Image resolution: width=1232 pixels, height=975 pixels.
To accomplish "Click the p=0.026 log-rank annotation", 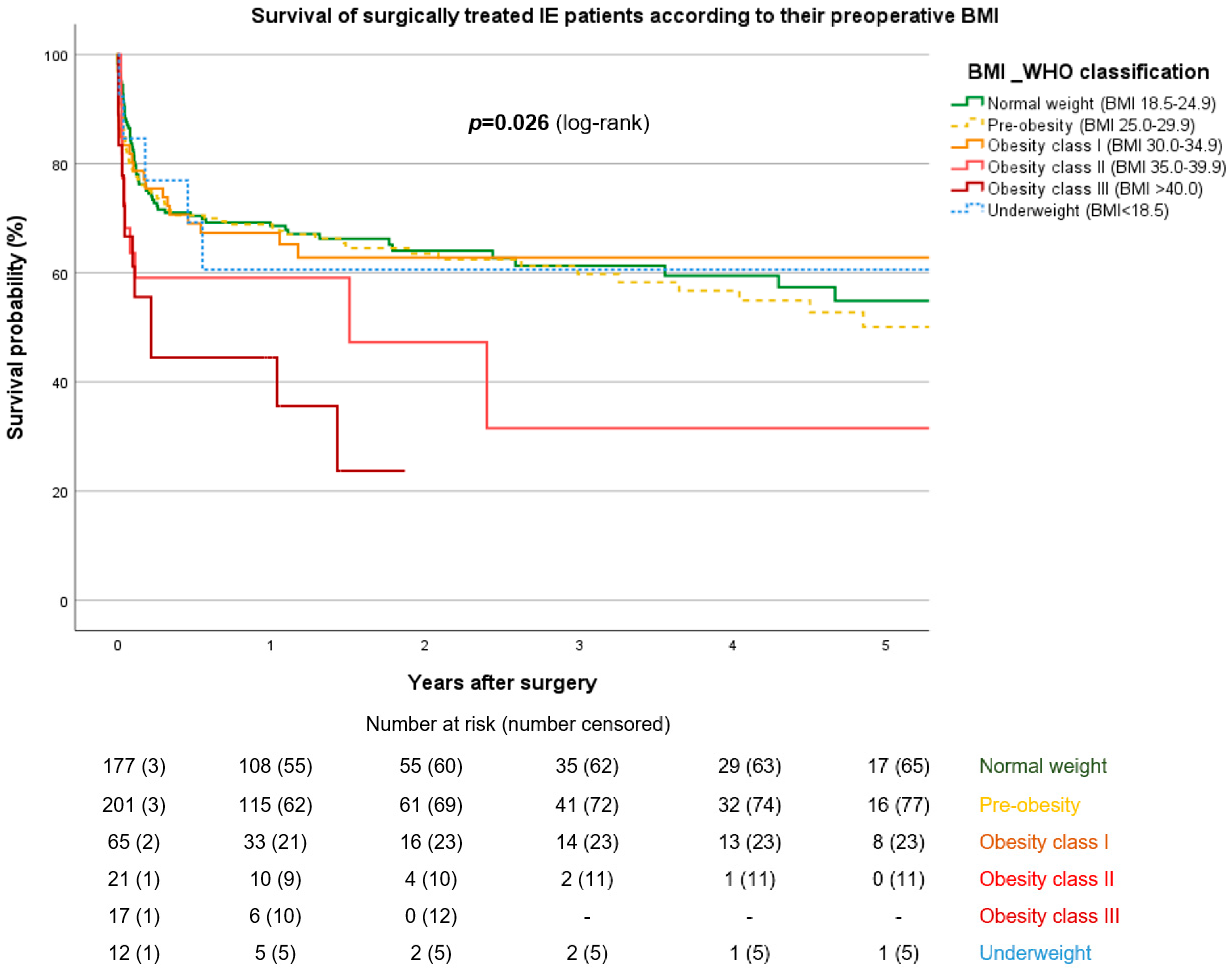I will 558,123.
